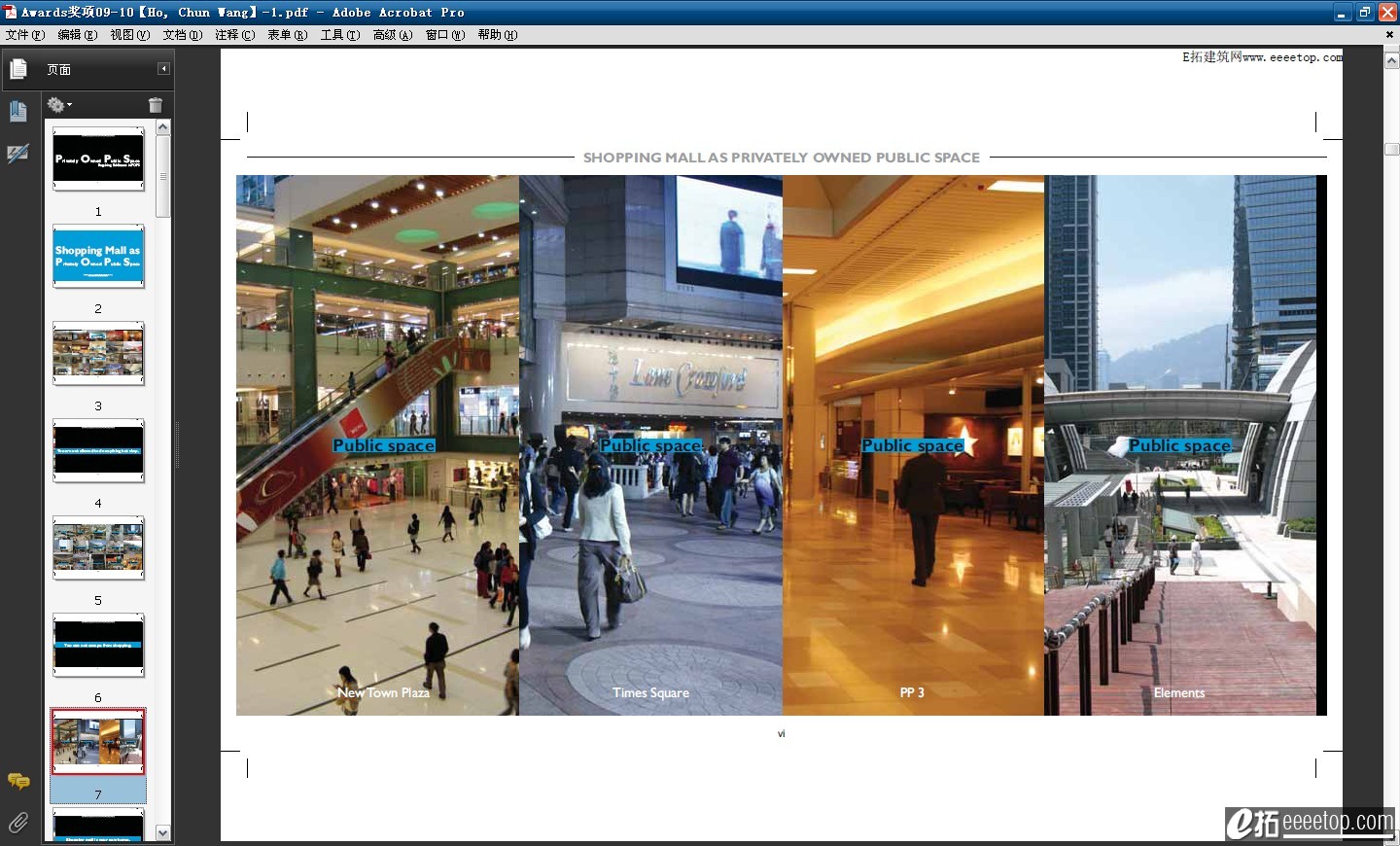Click the Adobe Acrobat title bar icon
Image resolution: width=1400 pixels, height=846 pixels.
pos(11,12)
